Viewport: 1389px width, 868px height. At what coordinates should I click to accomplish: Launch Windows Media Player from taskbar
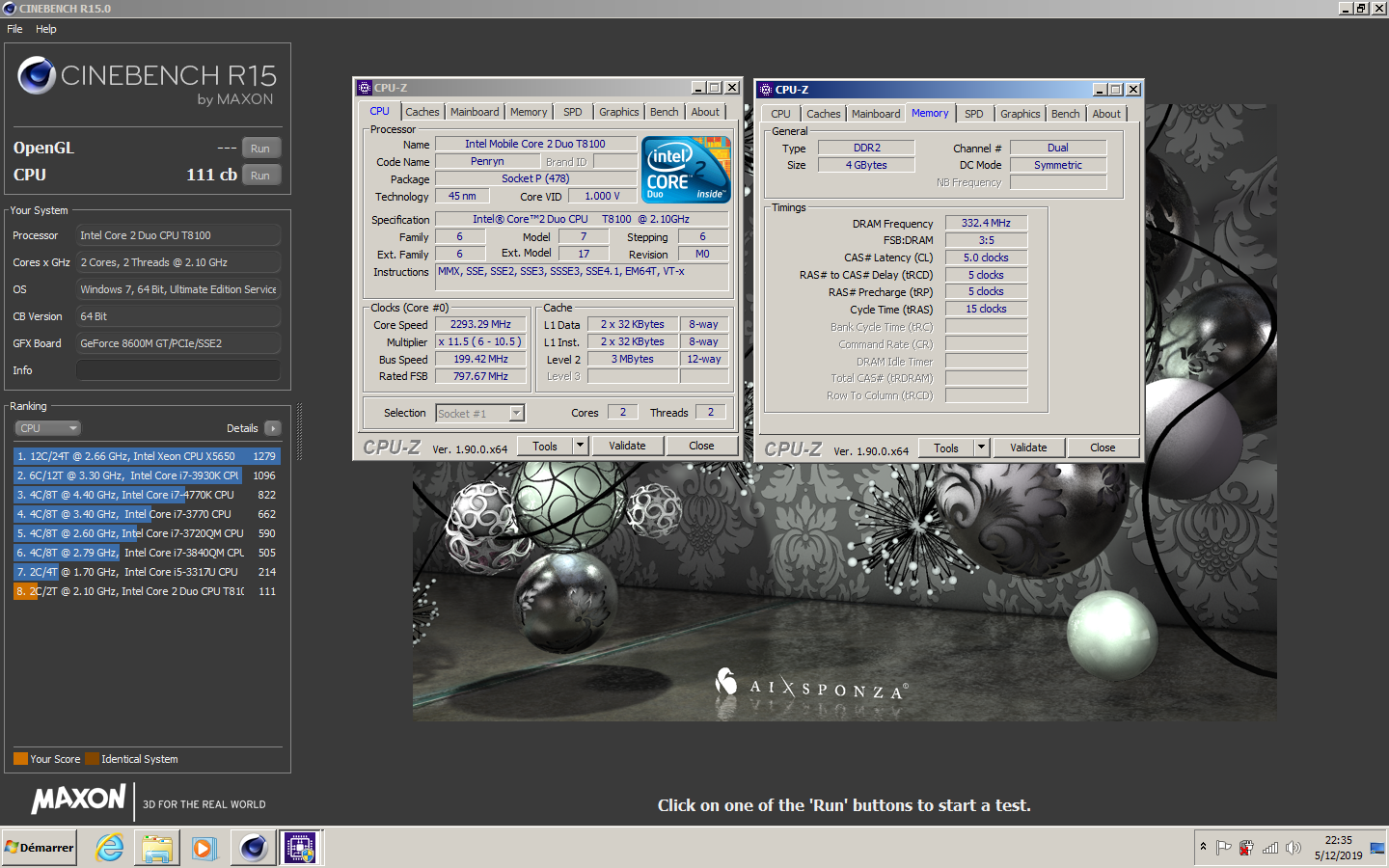point(204,848)
